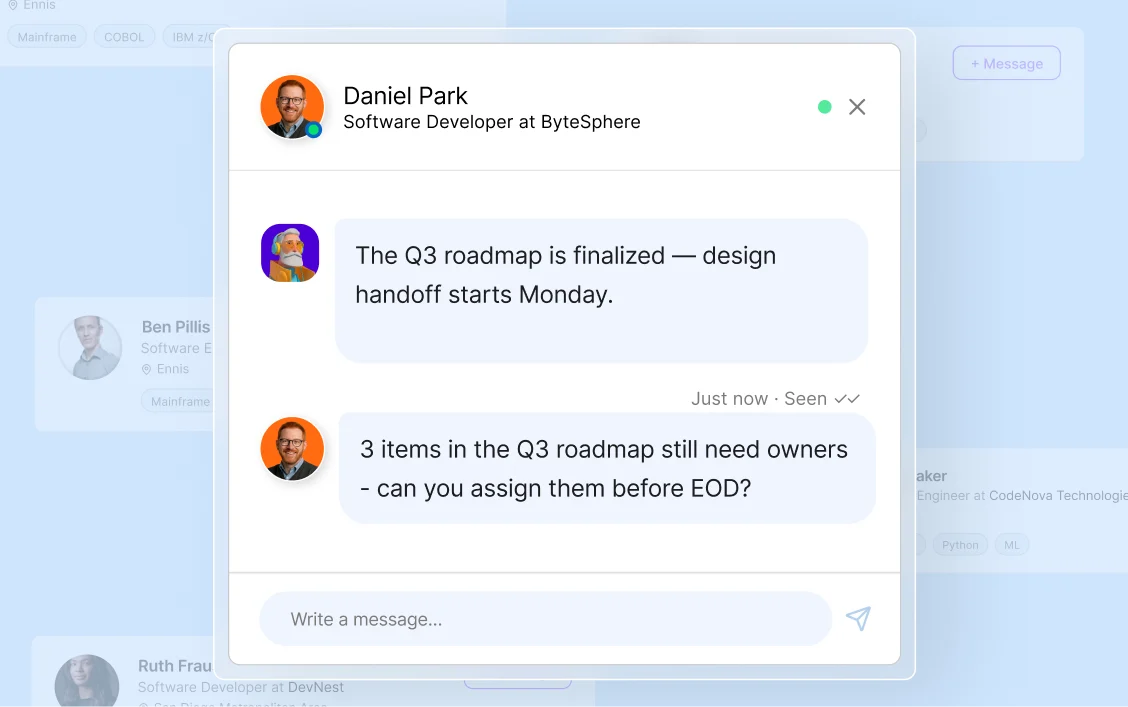This screenshot has width=1128, height=707.
Task: Focus the Write a message input field
Action: 545,619
